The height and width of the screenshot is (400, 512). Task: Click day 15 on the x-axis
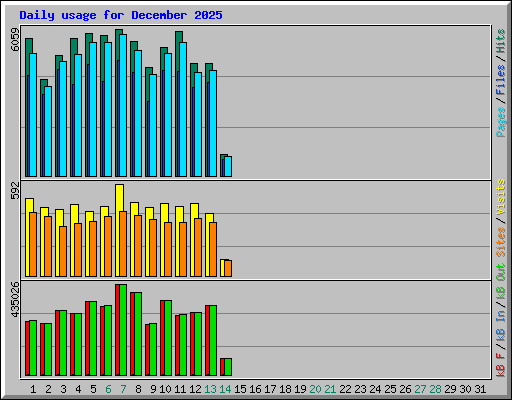pos(240,389)
